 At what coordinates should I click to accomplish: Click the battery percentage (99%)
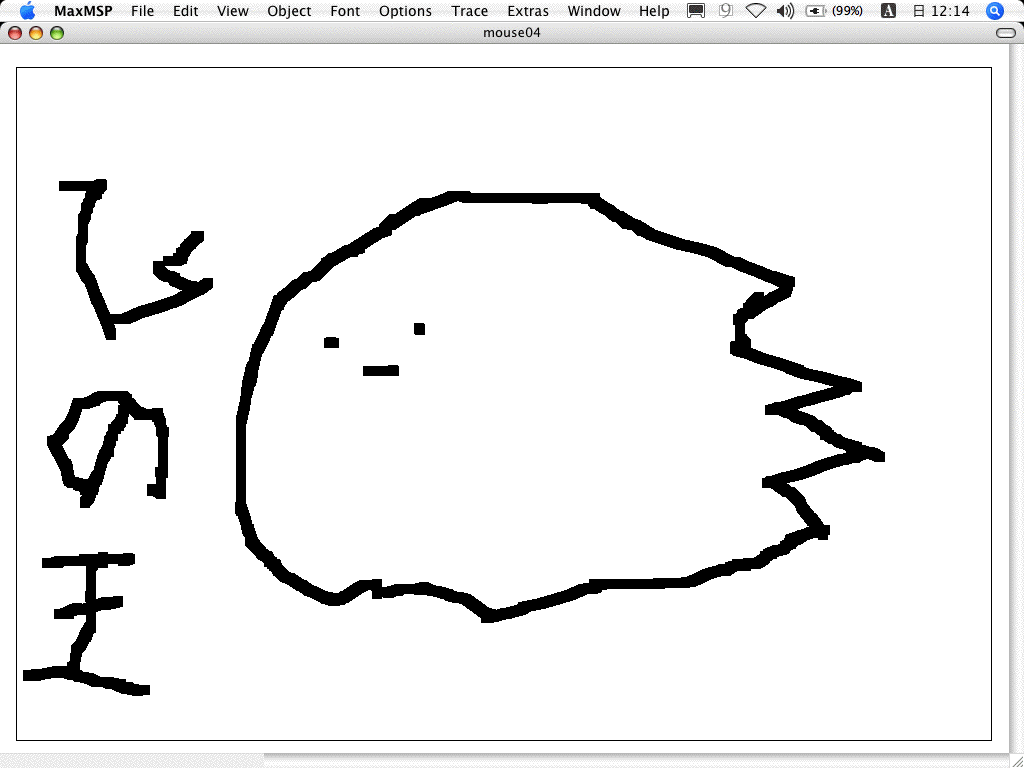847,11
